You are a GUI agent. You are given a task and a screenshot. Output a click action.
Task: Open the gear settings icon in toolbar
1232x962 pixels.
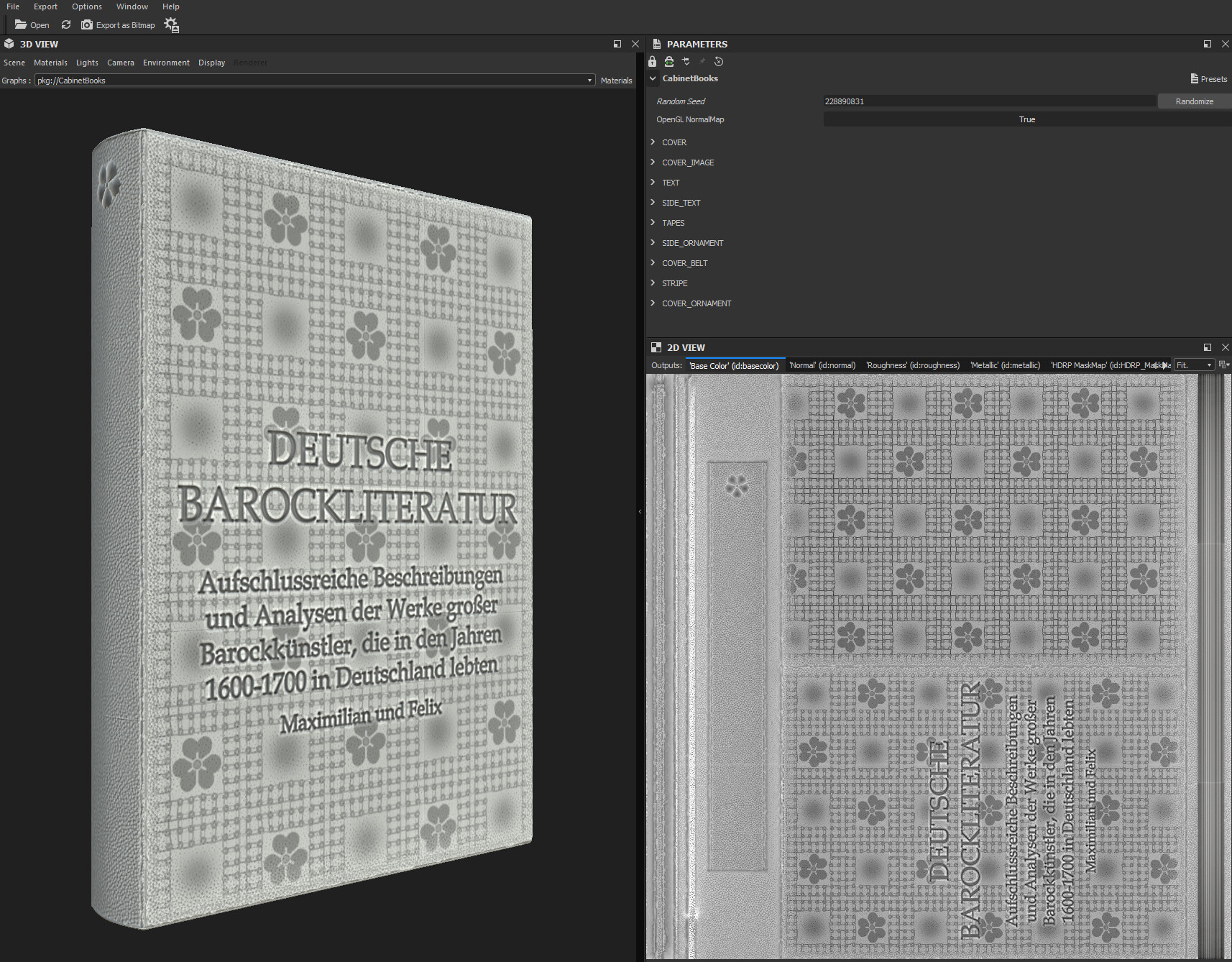click(171, 25)
